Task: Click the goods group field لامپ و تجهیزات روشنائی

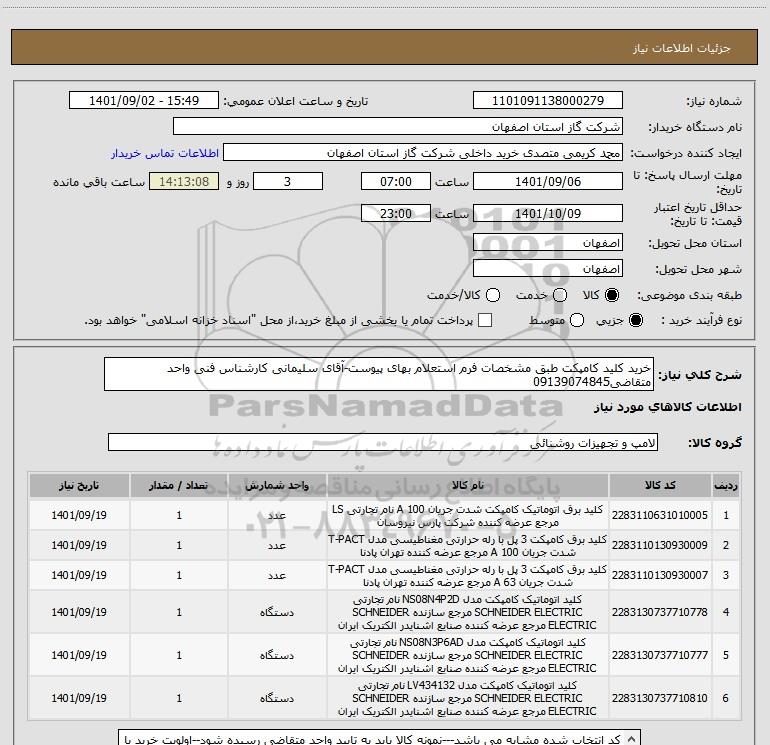Action: click(x=383, y=442)
